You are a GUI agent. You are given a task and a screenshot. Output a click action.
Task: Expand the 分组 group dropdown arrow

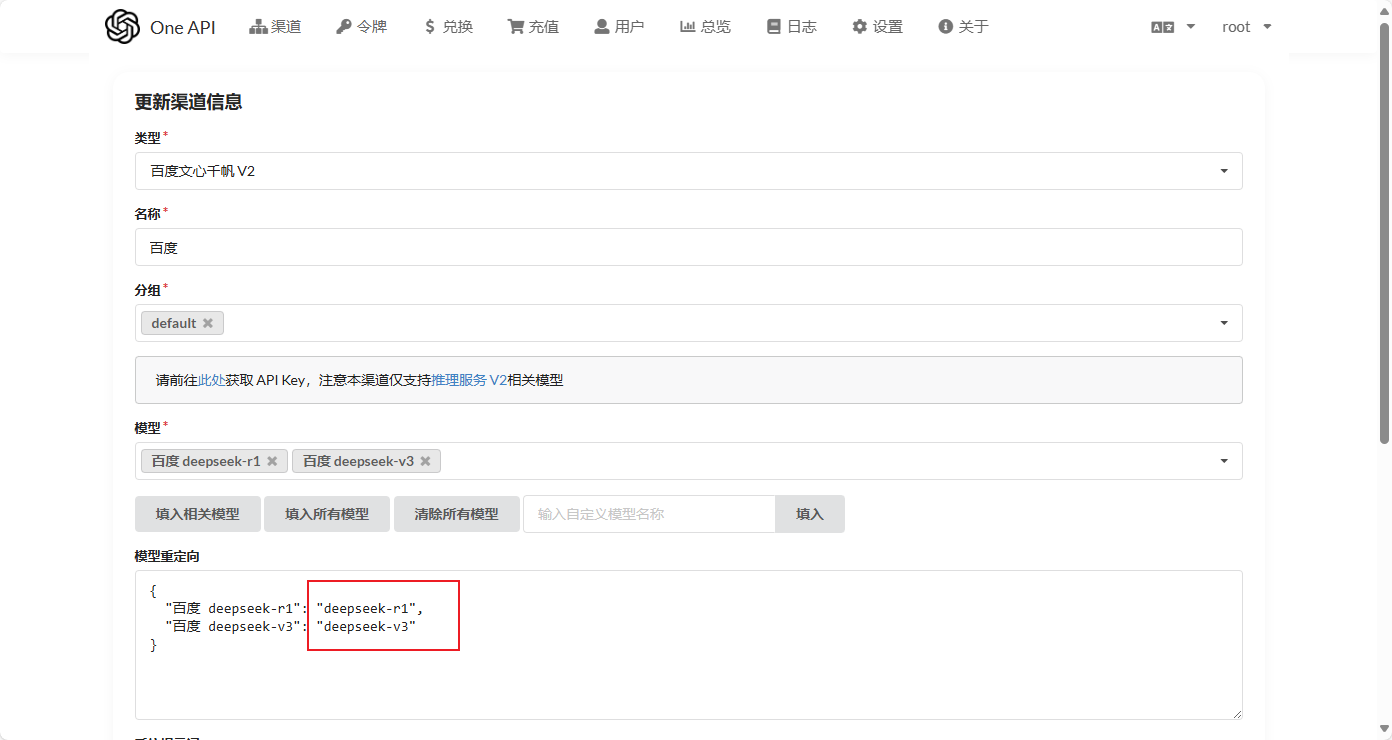point(1224,323)
